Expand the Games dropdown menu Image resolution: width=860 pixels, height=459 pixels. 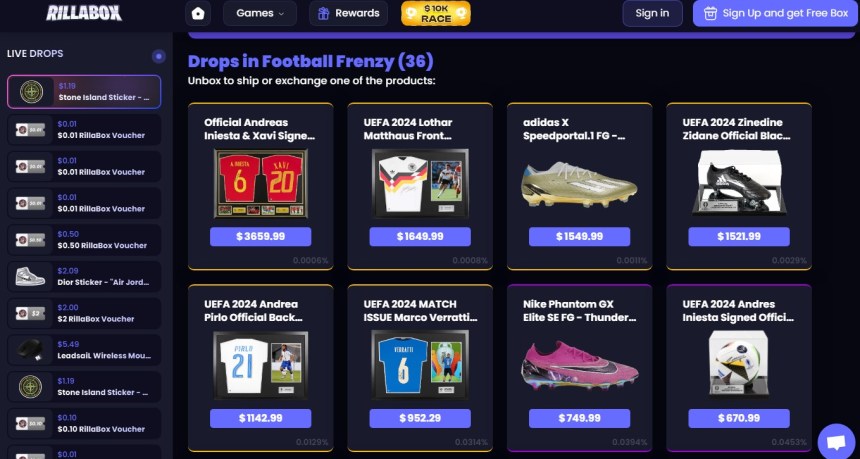point(260,13)
